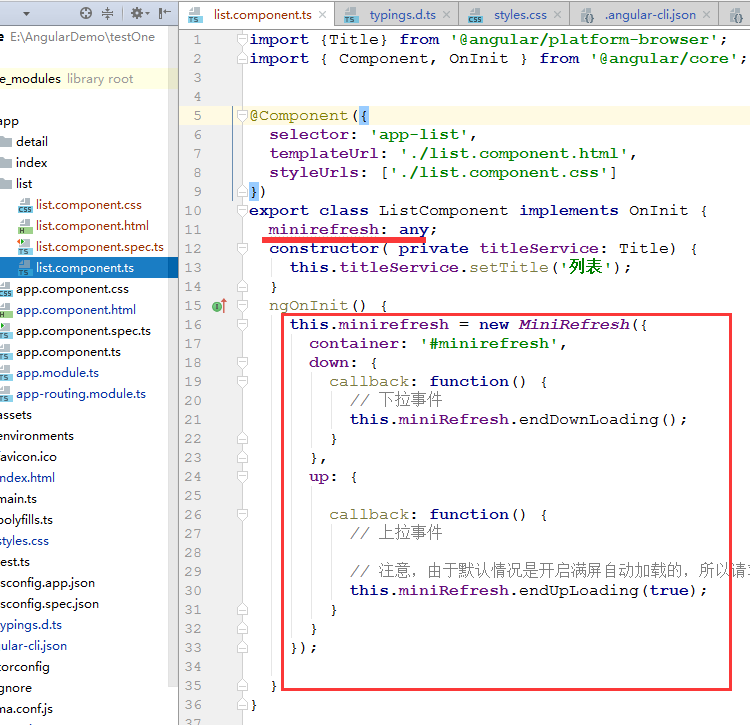The image size is (750, 725).
Task: Collapse the MiniRefresh object fold on line 16
Action: click(243, 324)
